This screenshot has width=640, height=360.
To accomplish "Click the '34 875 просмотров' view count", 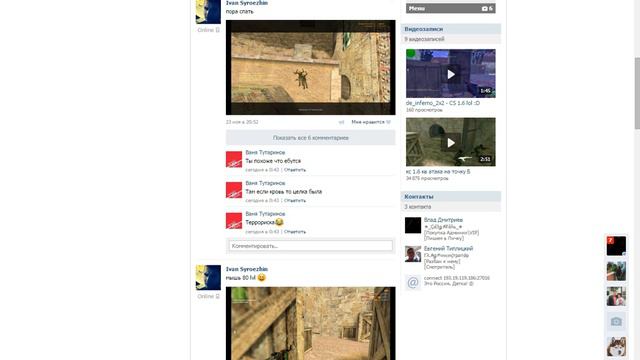I will [x=427, y=179].
